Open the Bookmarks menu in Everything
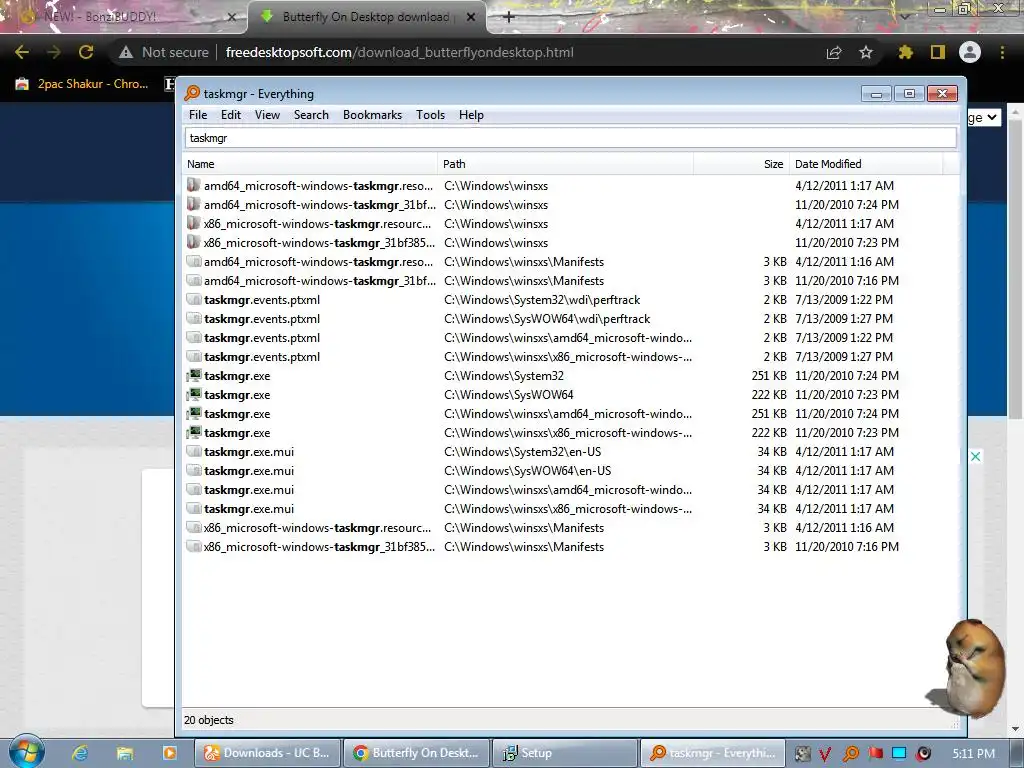Screen dimensions: 1024x768 pos(372,115)
